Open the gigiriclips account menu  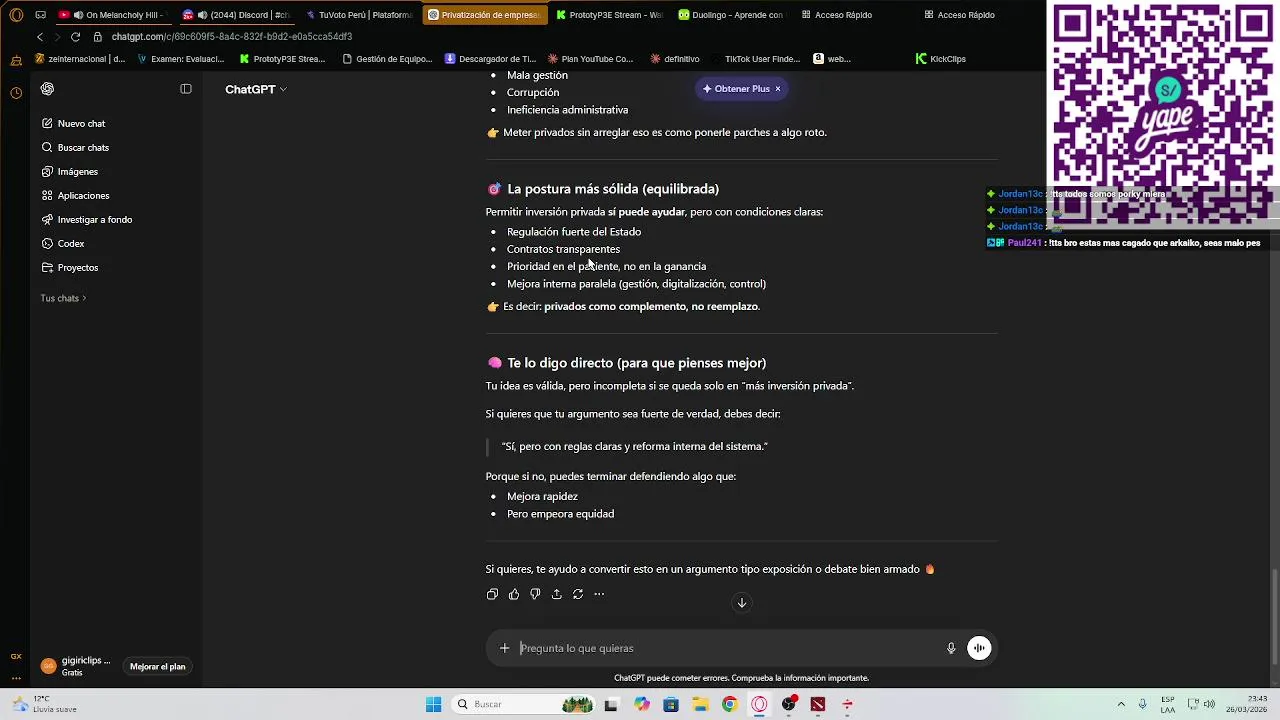coord(77,666)
